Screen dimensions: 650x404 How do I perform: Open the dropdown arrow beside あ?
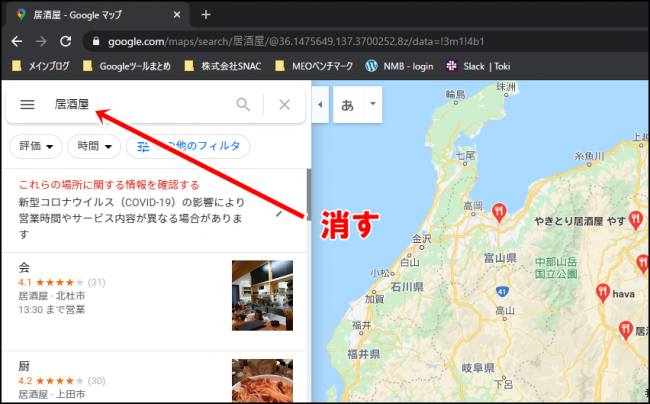point(373,104)
